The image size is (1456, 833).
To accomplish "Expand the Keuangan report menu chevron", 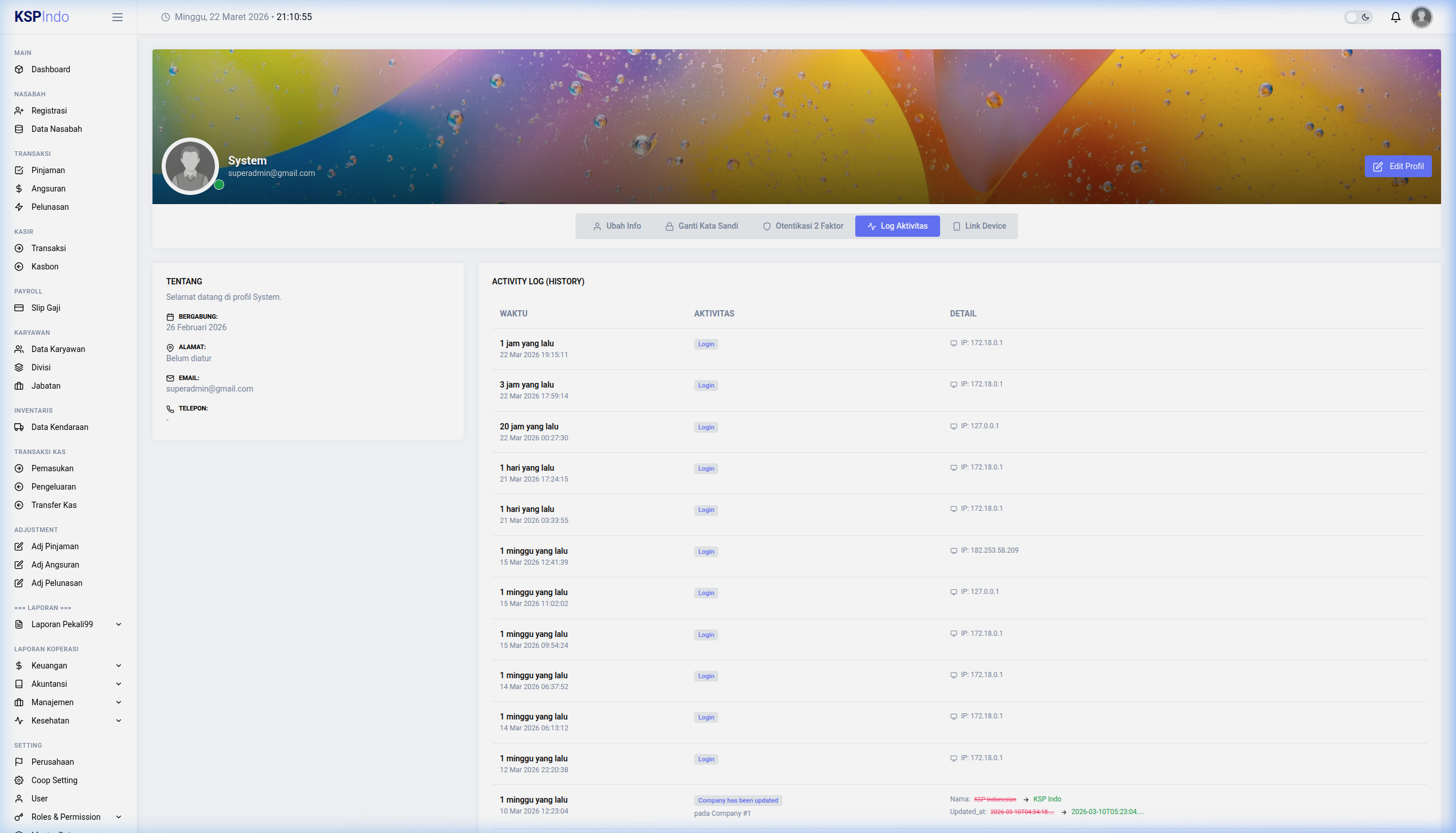I will 119,666.
